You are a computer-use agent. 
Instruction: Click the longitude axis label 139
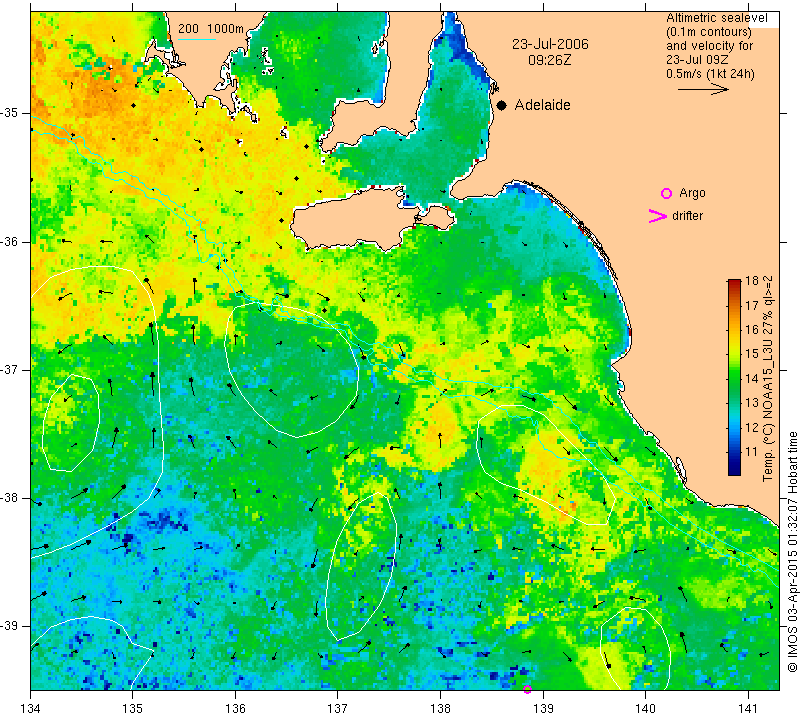point(543,708)
